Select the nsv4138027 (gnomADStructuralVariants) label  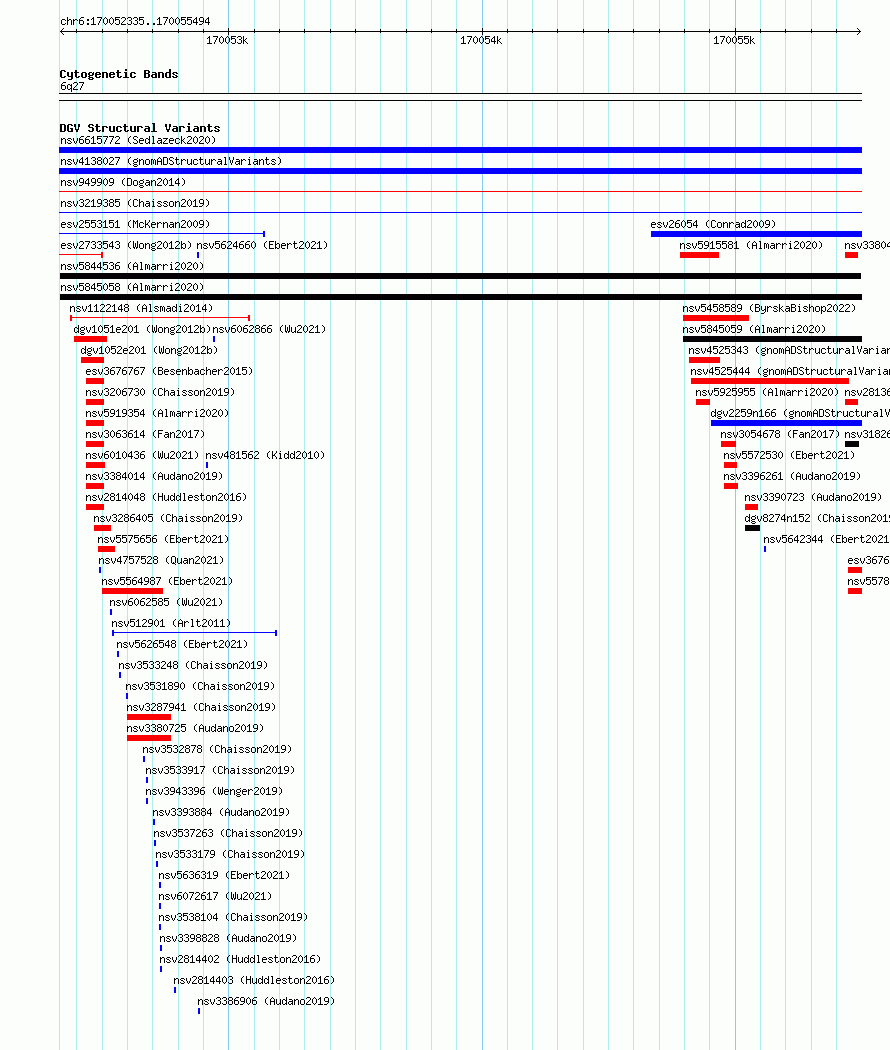(x=171, y=161)
